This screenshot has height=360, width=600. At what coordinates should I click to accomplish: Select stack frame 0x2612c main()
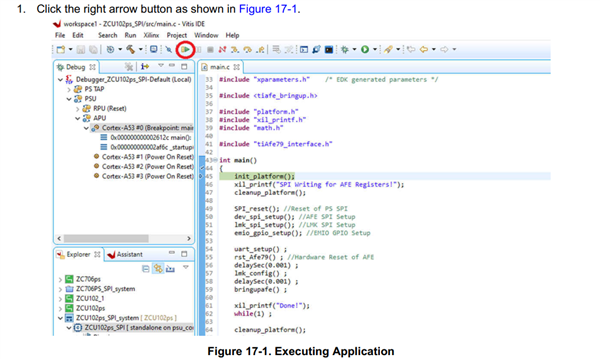[x=146, y=137]
